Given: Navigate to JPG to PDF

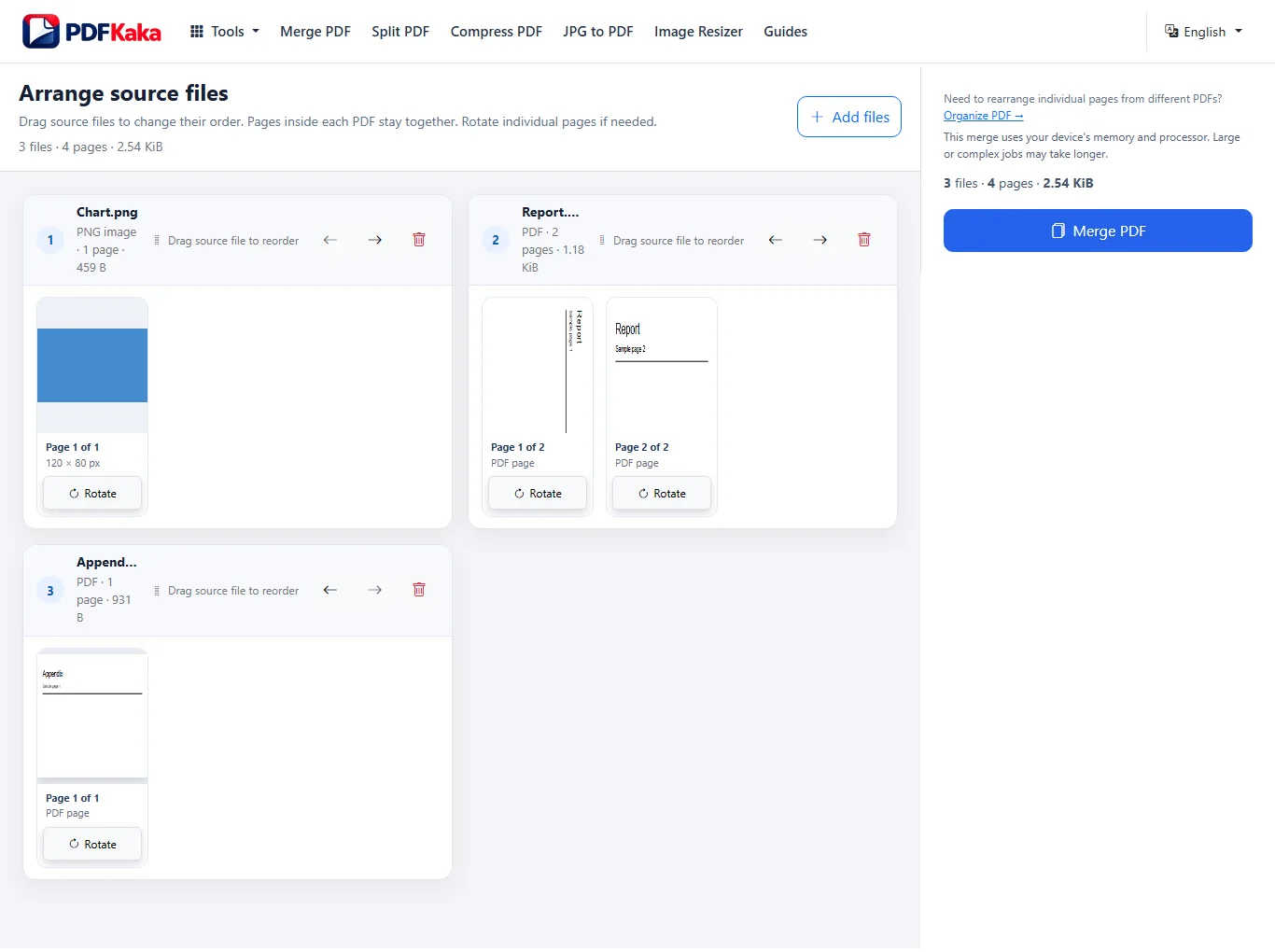Looking at the screenshot, I should coord(598,32).
